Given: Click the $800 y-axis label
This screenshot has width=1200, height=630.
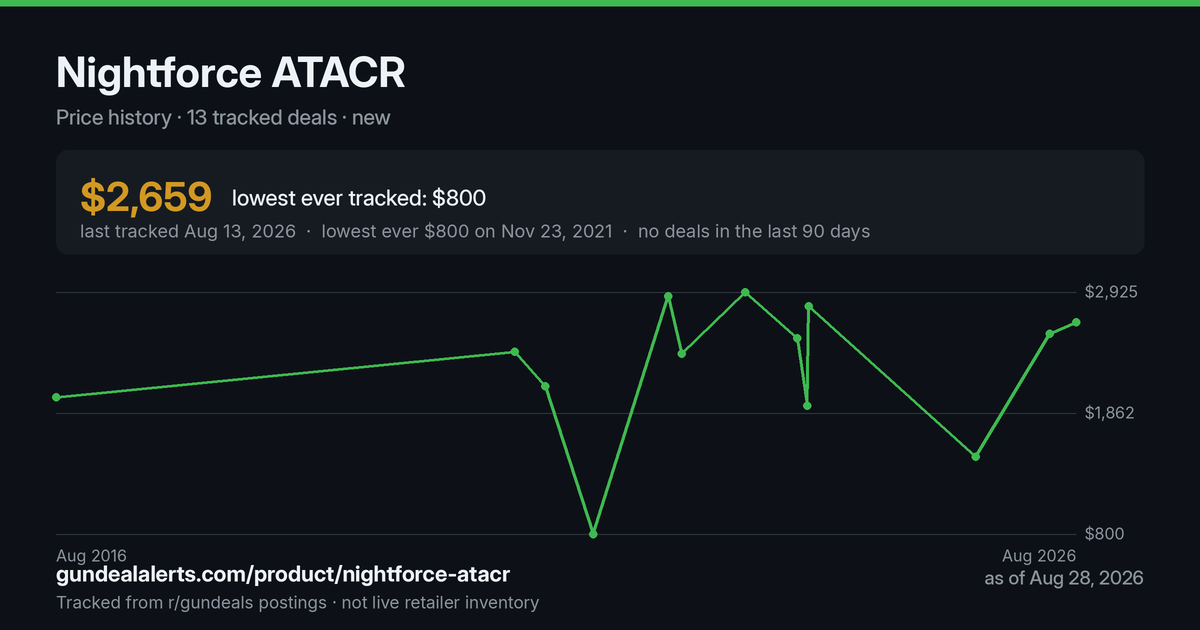Looking at the screenshot, I should pyautogui.click(x=1105, y=534).
